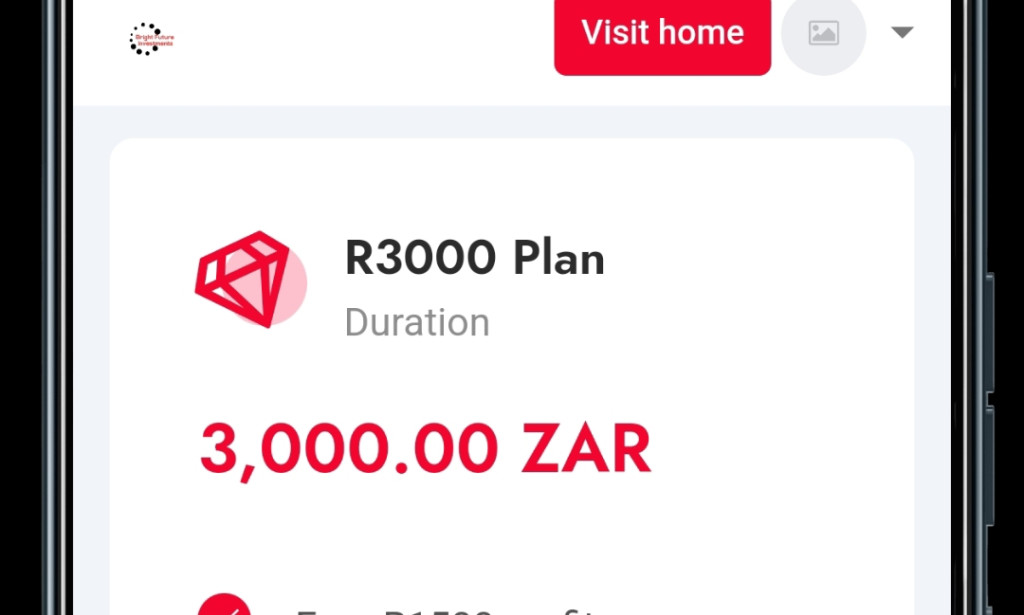Click the Visit home button
Viewport: 1024px width, 615px height.
[661, 33]
